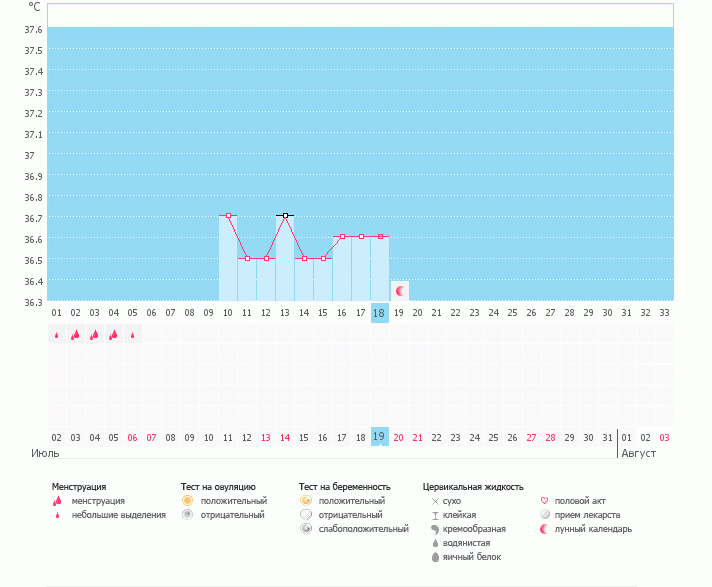Image resolution: width=712 pixels, height=587 pixels.
Task: Click the heart icon for половой акт
Action: (x=544, y=500)
